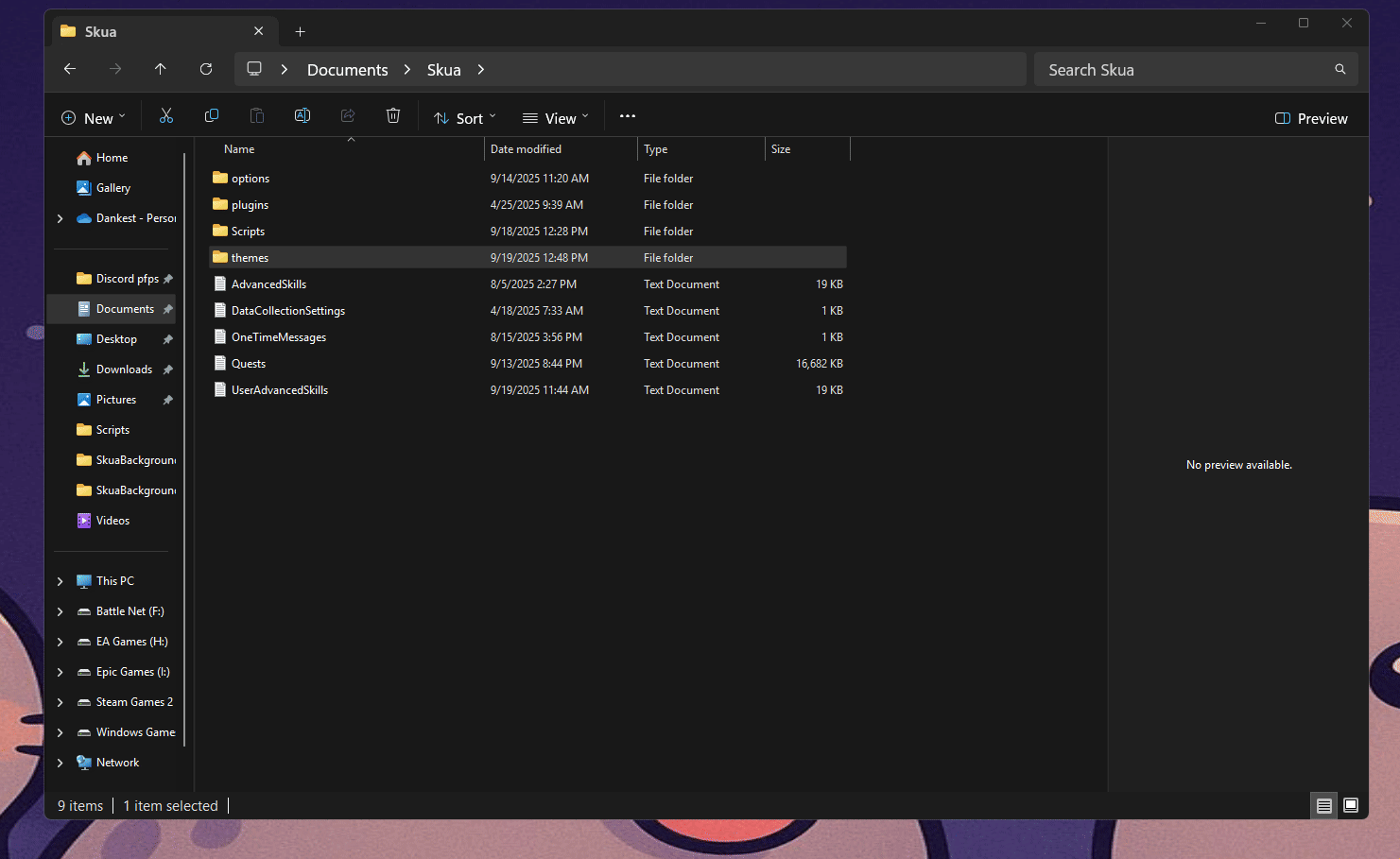The height and width of the screenshot is (859, 1400).
Task: Refresh the Skua folder view
Action: click(x=206, y=69)
